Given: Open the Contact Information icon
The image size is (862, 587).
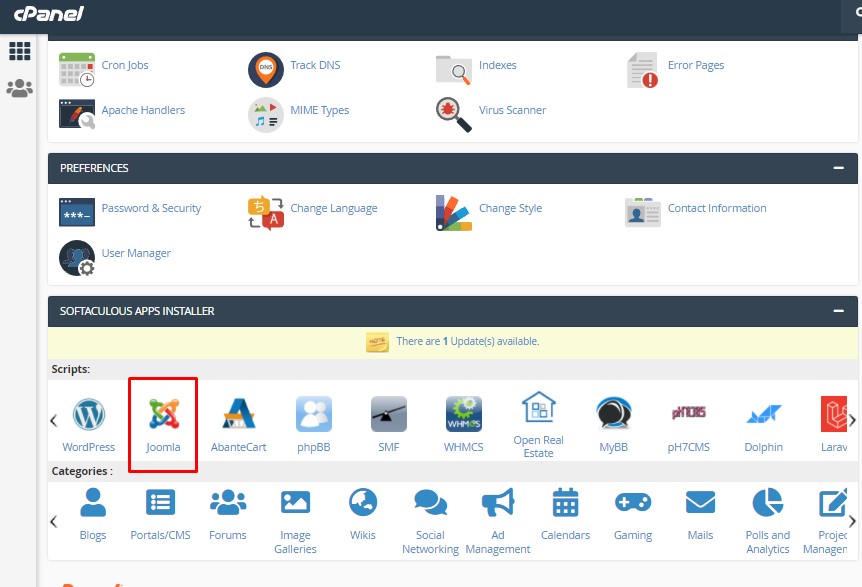Looking at the screenshot, I should click(643, 212).
